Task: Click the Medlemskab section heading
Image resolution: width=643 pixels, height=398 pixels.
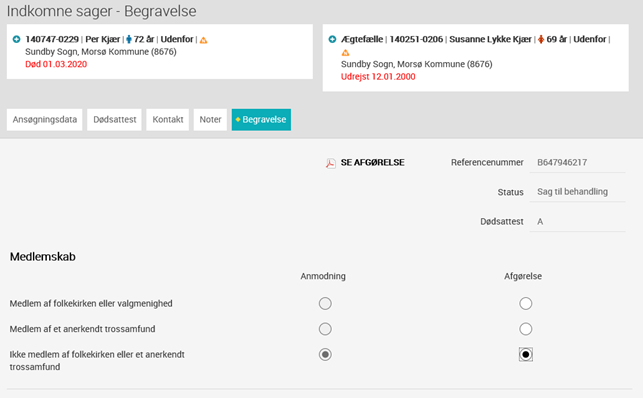Action: pos(43,257)
